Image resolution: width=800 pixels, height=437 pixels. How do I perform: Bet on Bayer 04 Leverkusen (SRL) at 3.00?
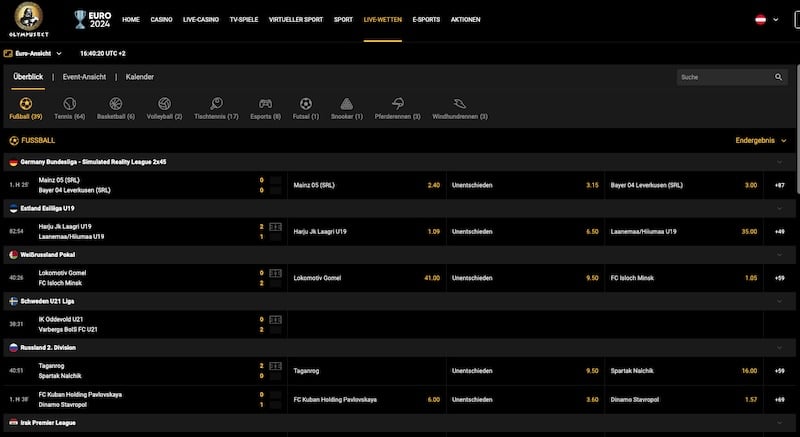pyautogui.click(x=684, y=185)
